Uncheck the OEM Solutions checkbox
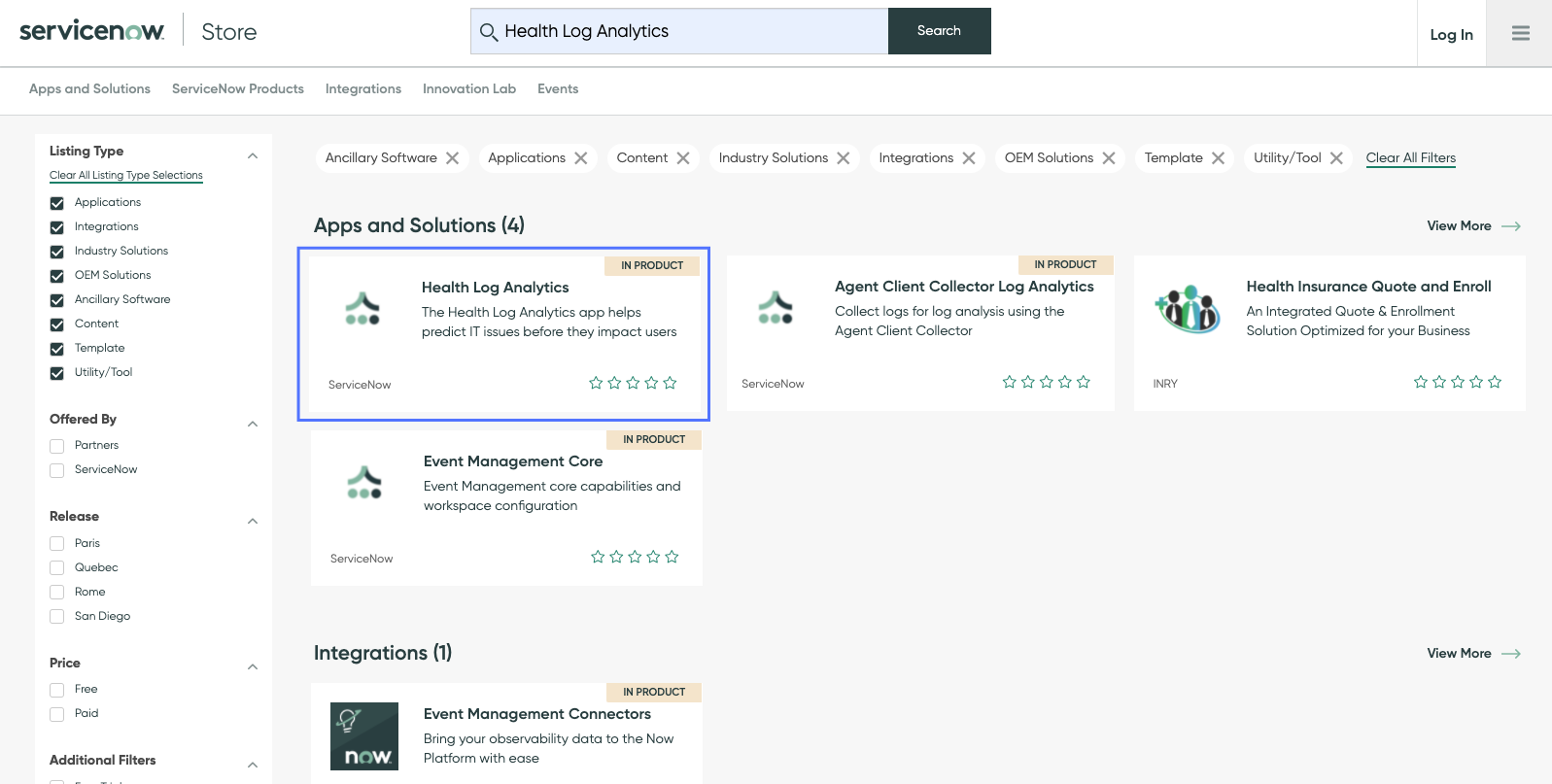Screen dimensions: 1552x784 tap(57, 276)
